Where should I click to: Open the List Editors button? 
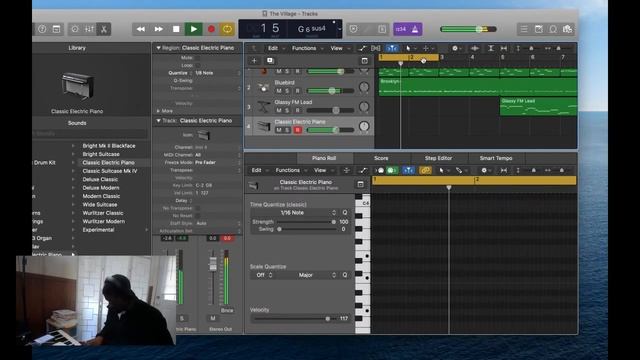point(524,29)
